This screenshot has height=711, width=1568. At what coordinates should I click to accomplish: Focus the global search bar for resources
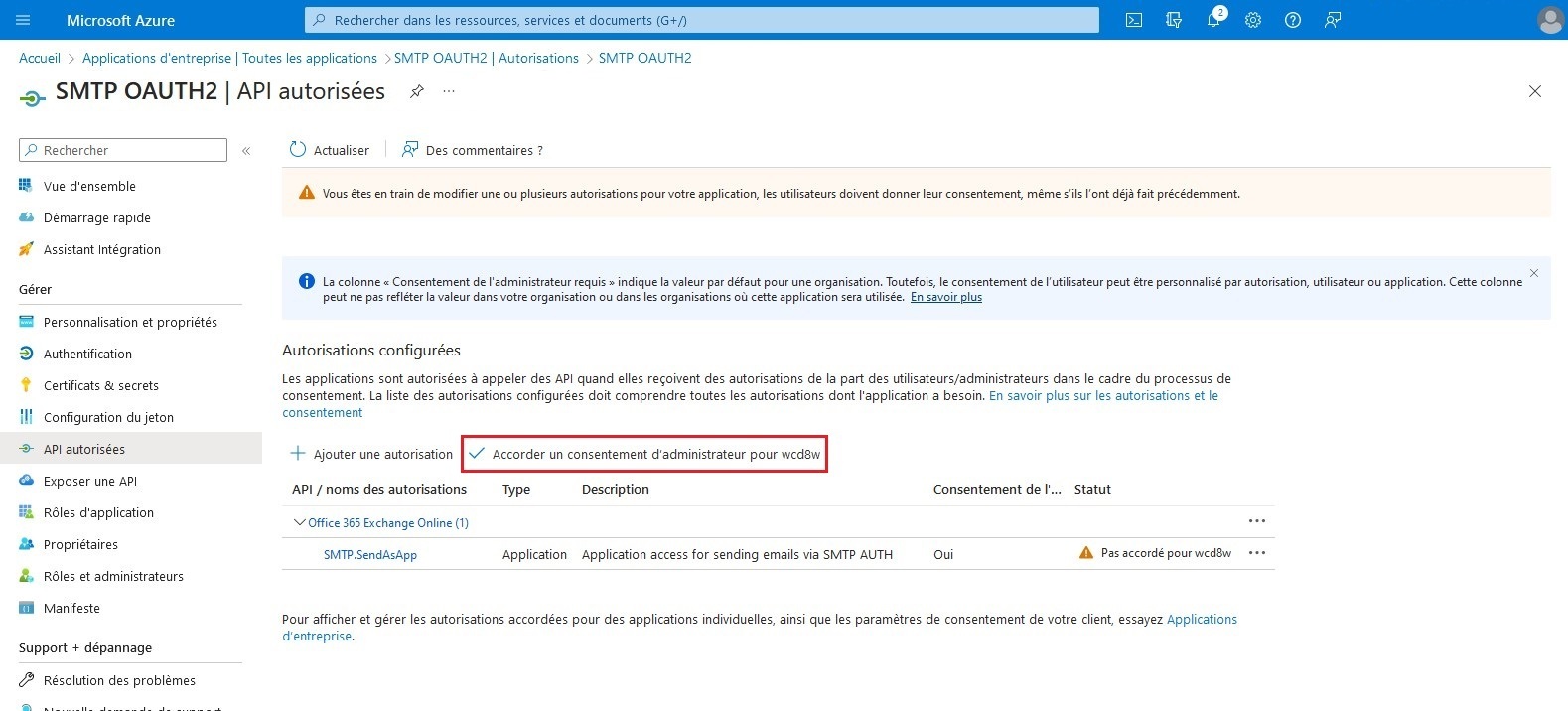pos(702,20)
